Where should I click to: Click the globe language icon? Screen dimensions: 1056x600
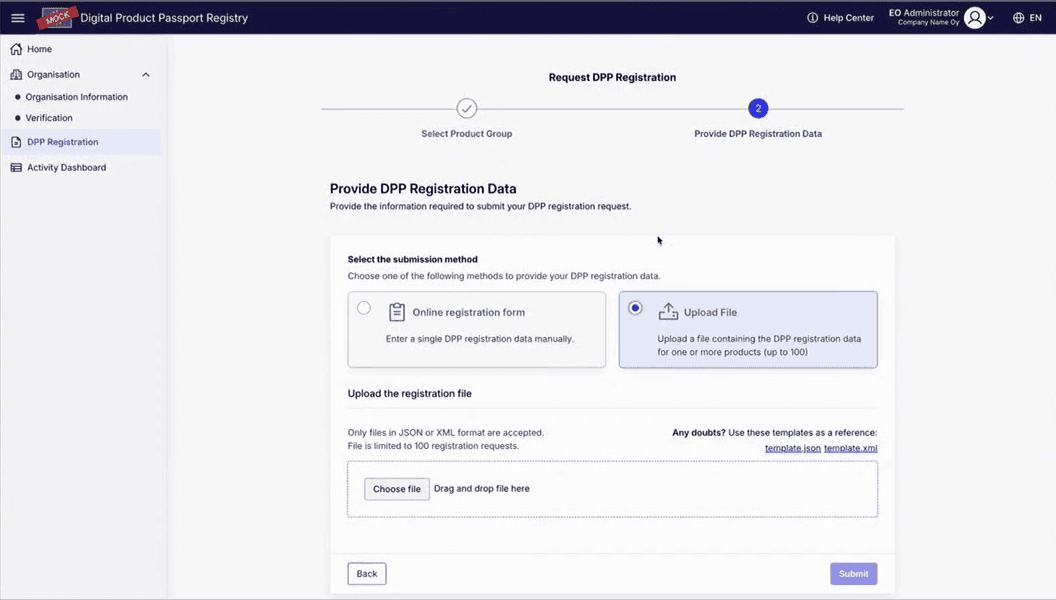tap(1018, 18)
